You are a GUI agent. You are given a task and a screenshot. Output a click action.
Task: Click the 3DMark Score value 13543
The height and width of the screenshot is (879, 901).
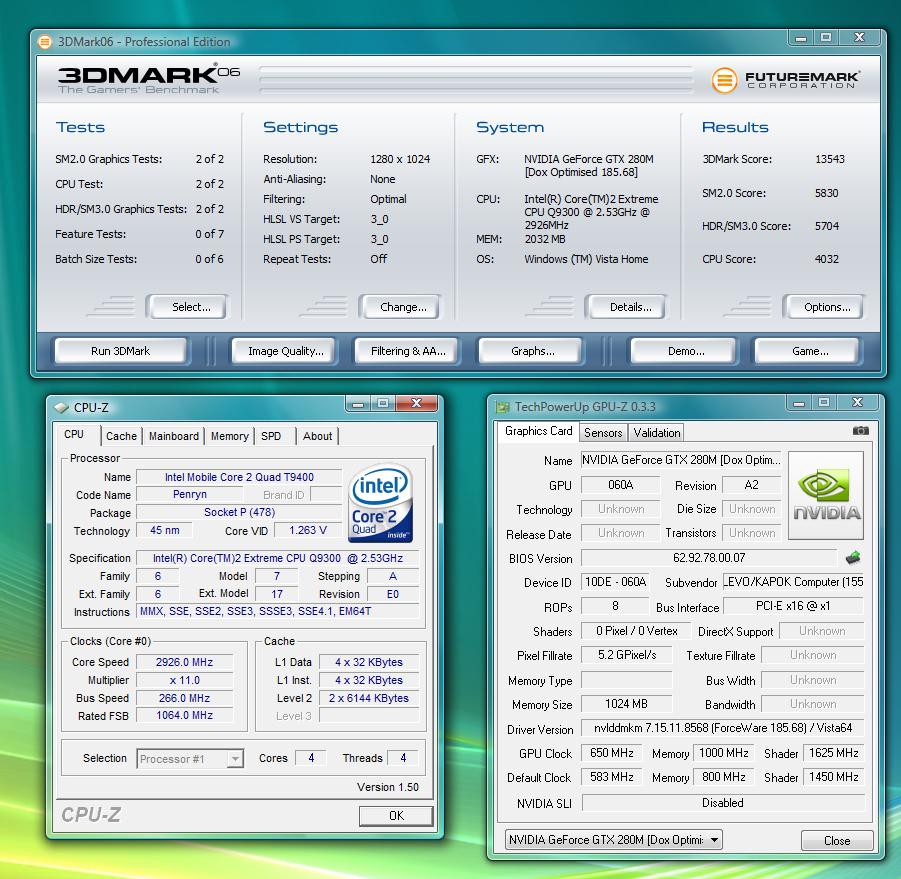(830, 159)
